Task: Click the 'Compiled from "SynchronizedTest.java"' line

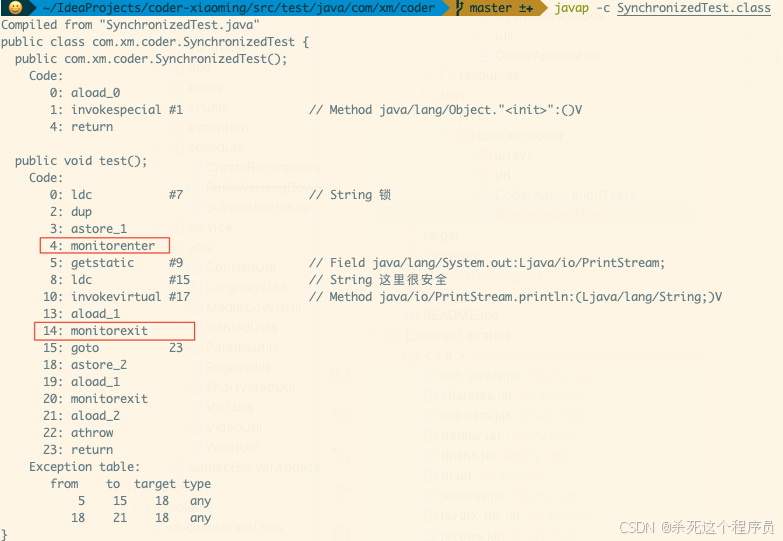Action: (x=130, y=24)
